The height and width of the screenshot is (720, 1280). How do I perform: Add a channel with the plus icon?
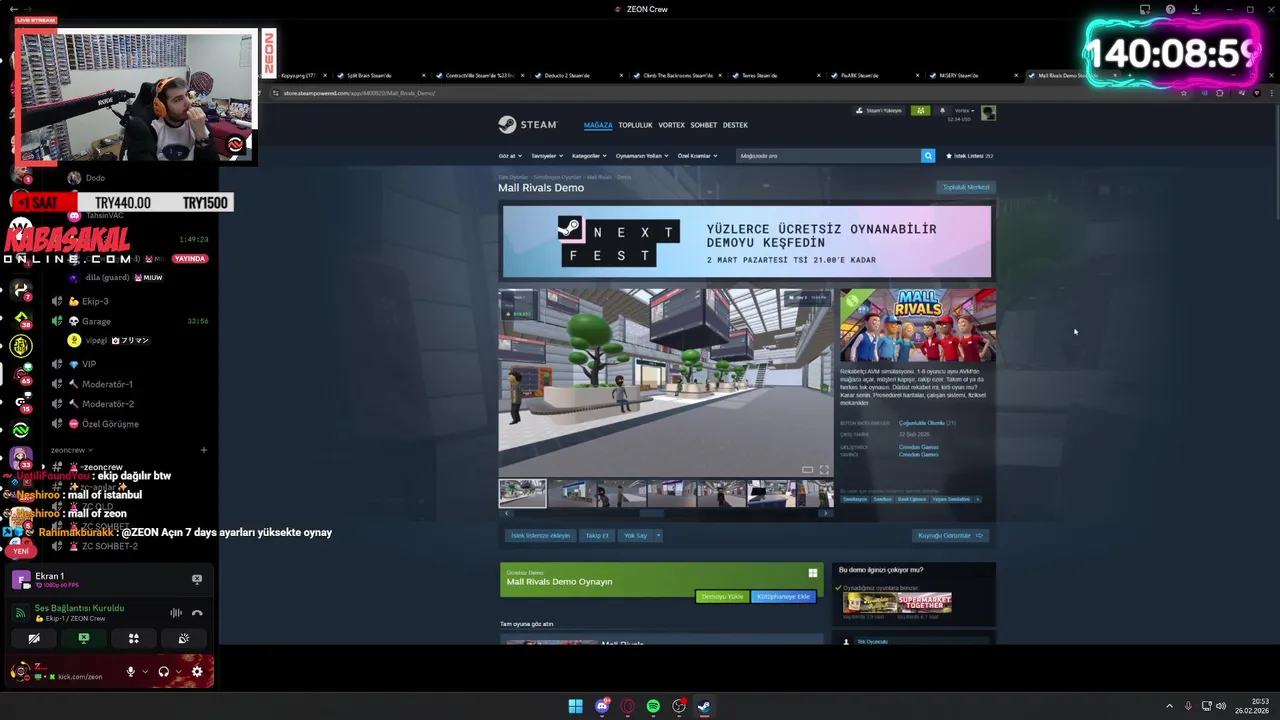point(203,450)
